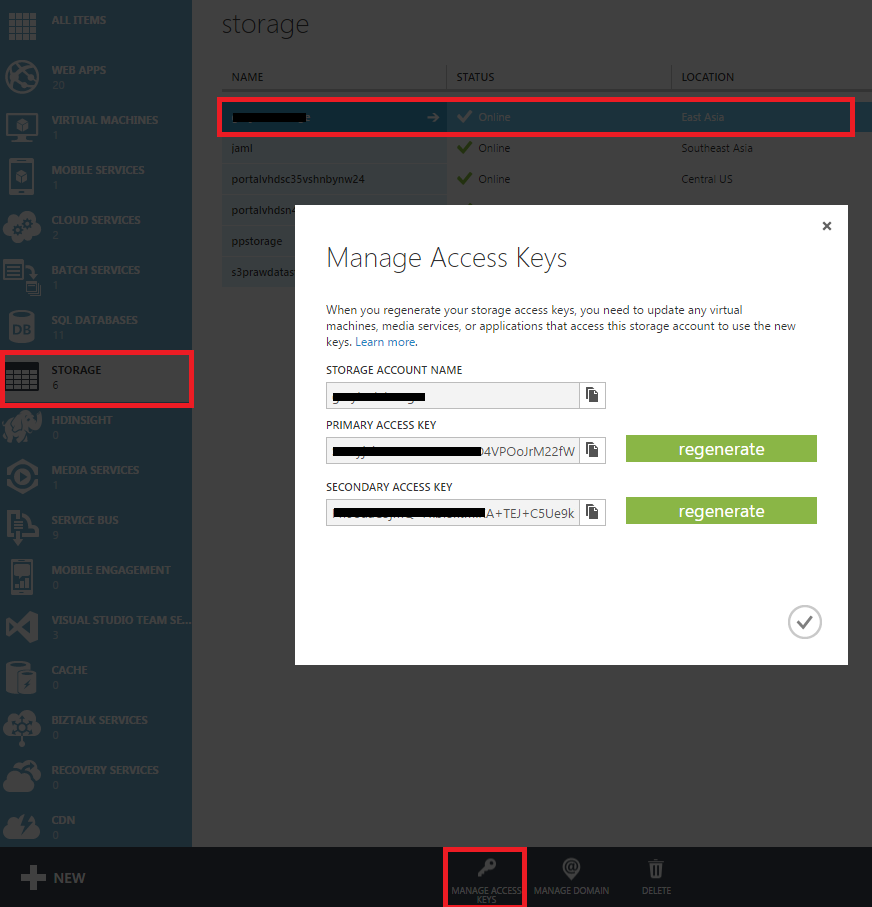The height and width of the screenshot is (907, 872).
Task: Regenerate the secondary access key
Action: [721, 511]
